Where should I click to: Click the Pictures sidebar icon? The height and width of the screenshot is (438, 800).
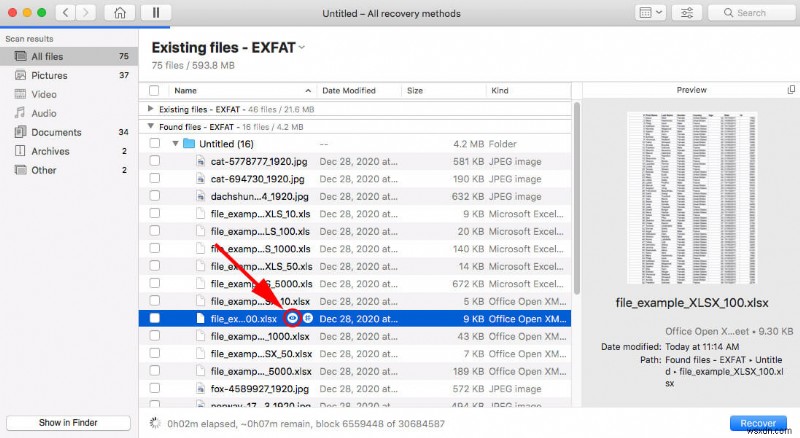[x=20, y=75]
